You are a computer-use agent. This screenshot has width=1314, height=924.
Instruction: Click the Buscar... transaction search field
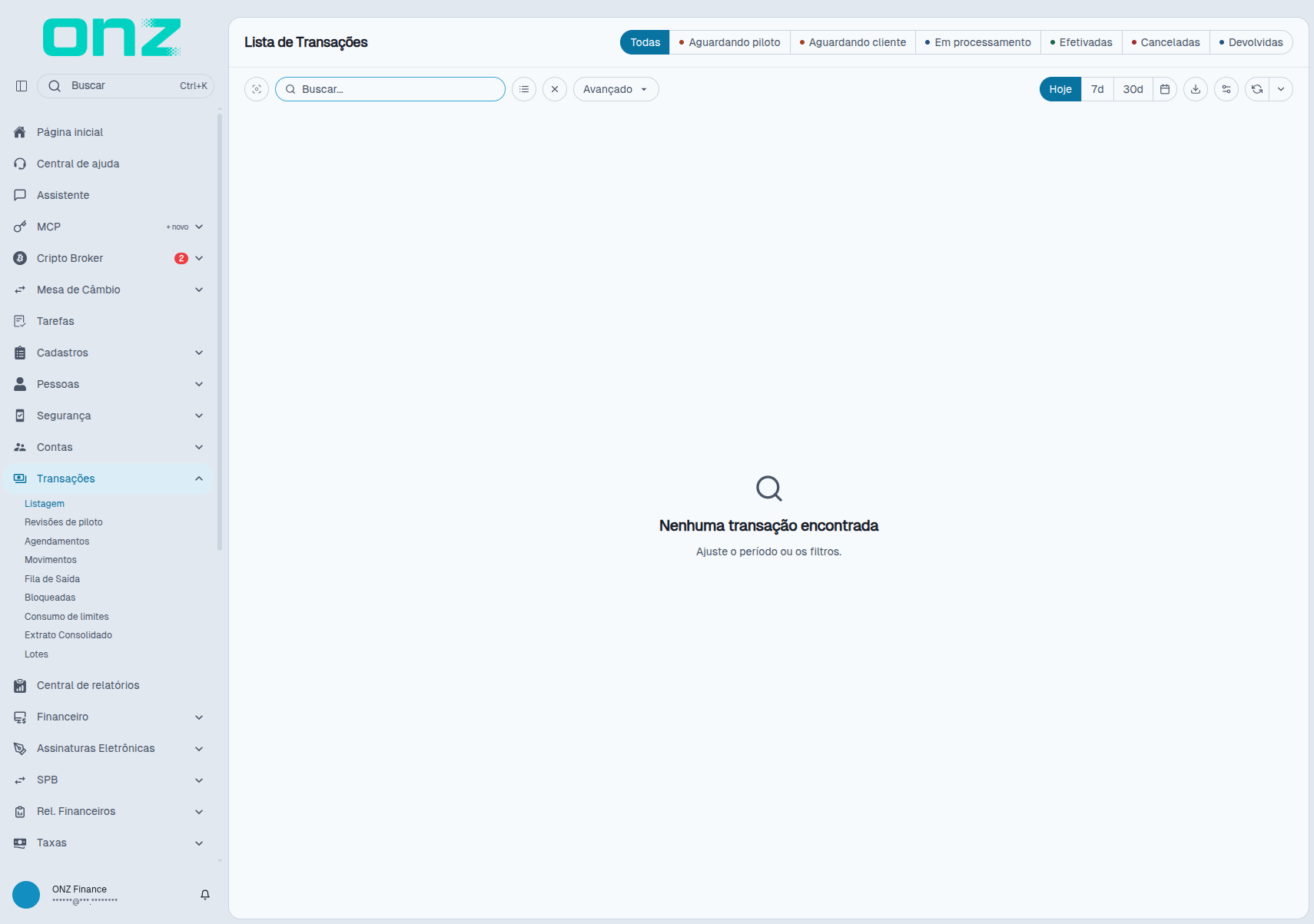pyautogui.click(x=390, y=89)
